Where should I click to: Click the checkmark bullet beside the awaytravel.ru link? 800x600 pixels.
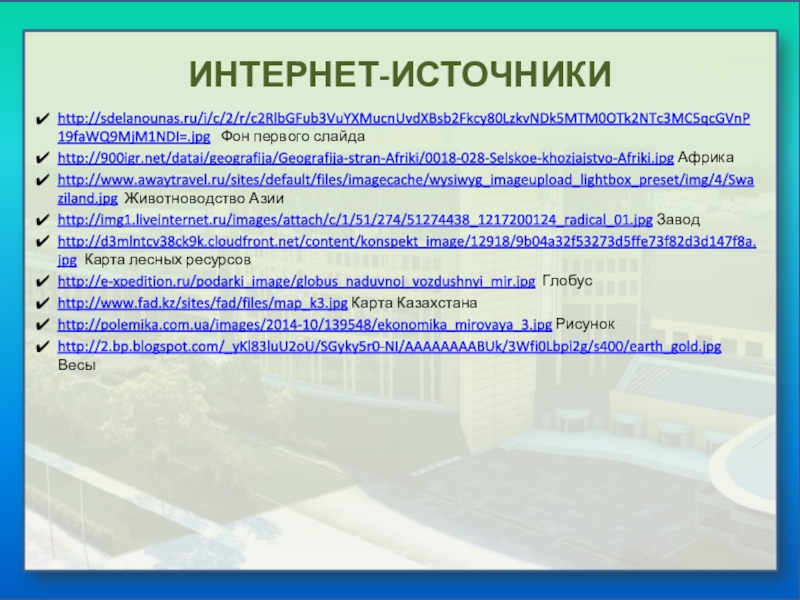42,181
